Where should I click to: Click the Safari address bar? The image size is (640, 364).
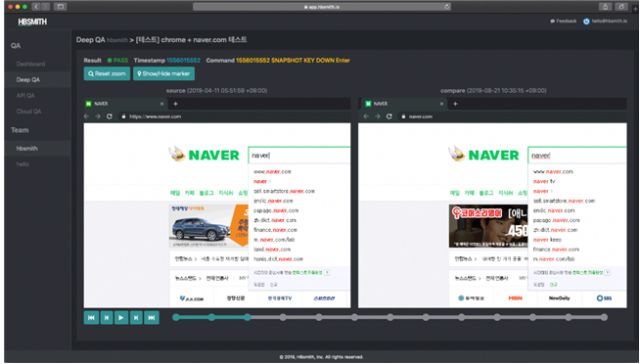click(x=322, y=7)
